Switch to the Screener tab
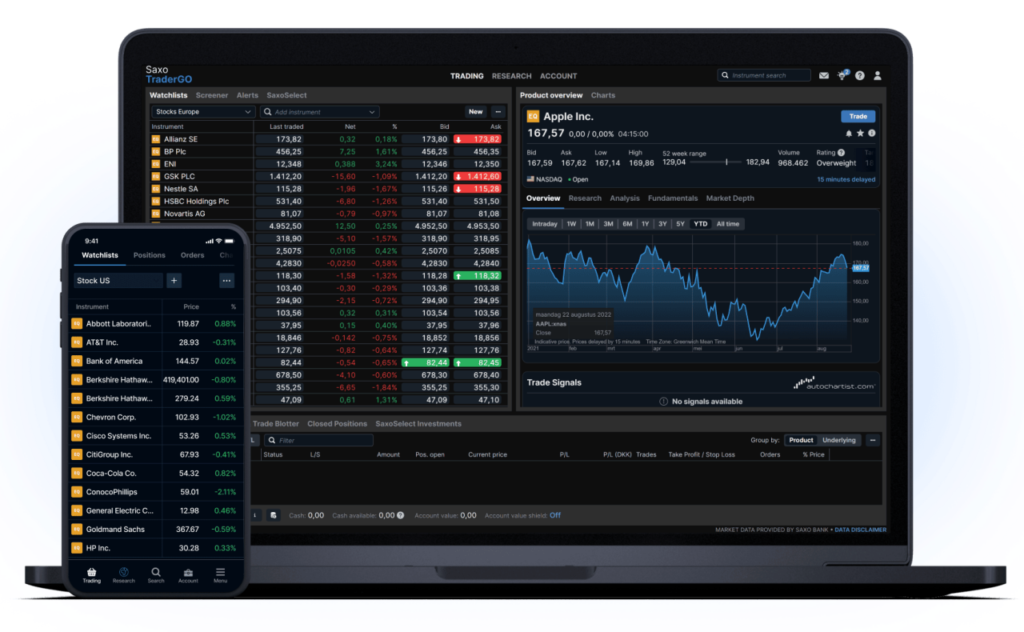 [x=212, y=95]
